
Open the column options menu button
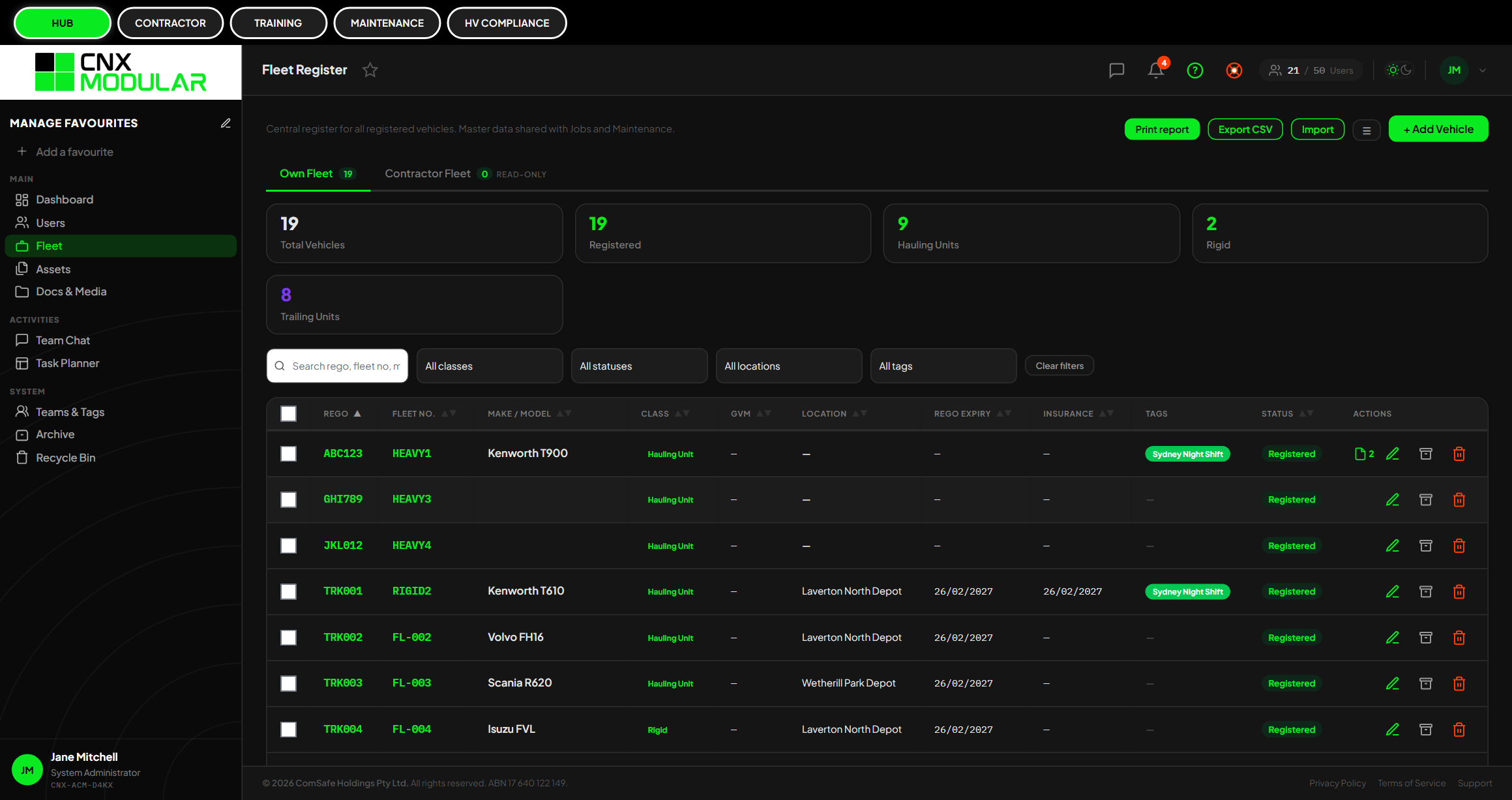(1367, 130)
